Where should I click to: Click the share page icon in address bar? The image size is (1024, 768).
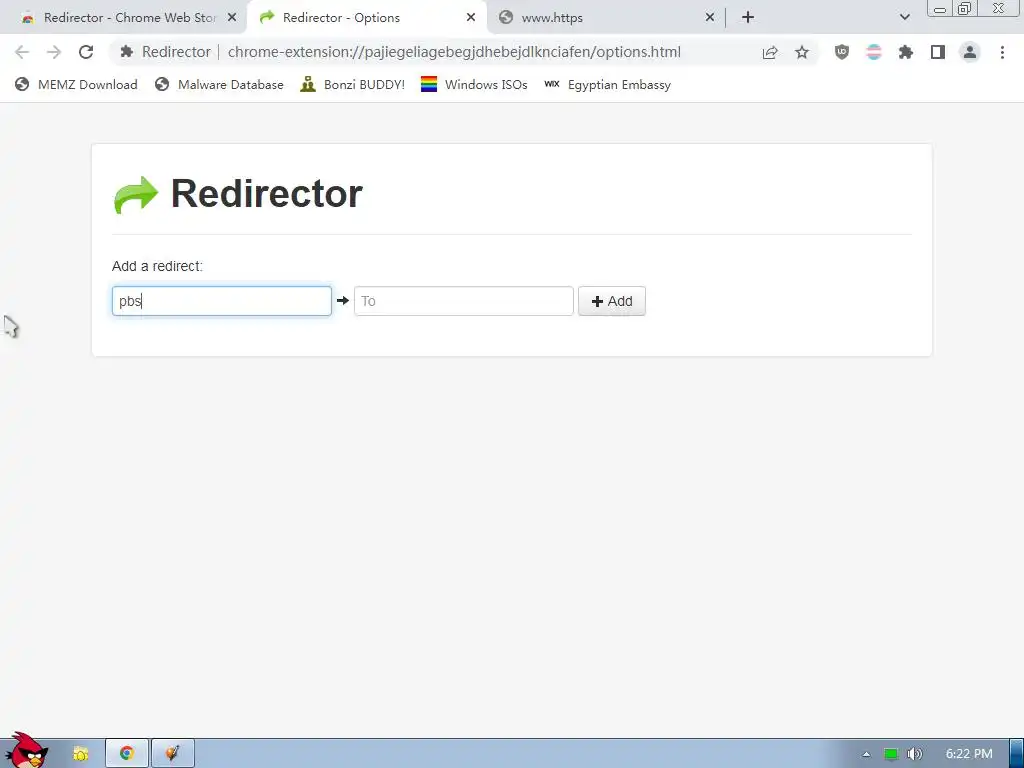click(770, 52)
